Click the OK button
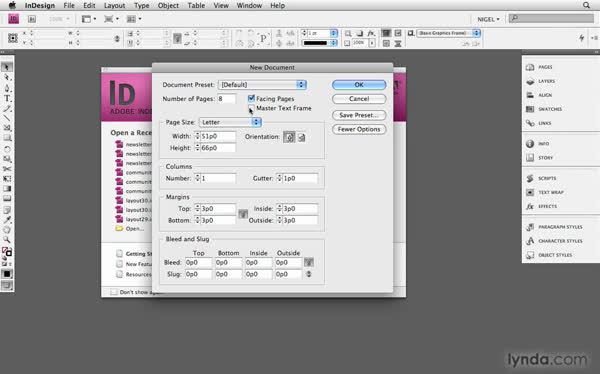600x374 pixels. 359,85
